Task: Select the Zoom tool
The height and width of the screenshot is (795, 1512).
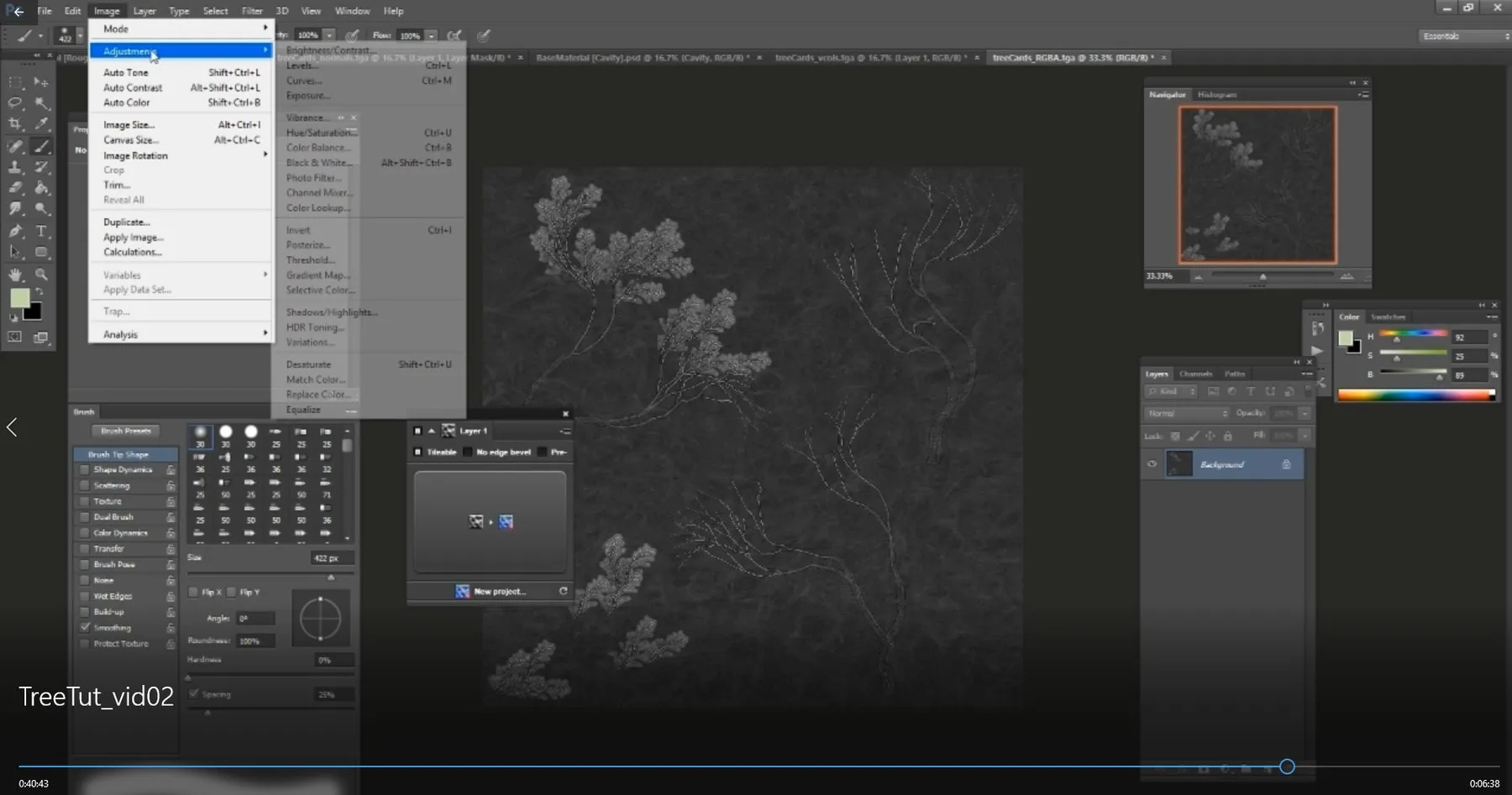Action: coord(41,274)
